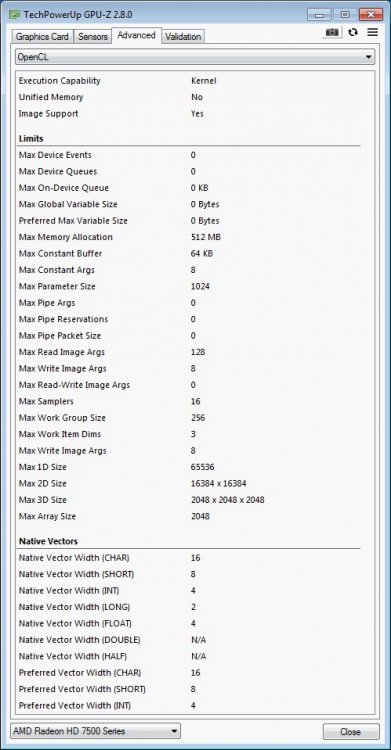The image size is (391, 750).
Task: Click the Kernel execution capability value
Action: click(203, 81)
